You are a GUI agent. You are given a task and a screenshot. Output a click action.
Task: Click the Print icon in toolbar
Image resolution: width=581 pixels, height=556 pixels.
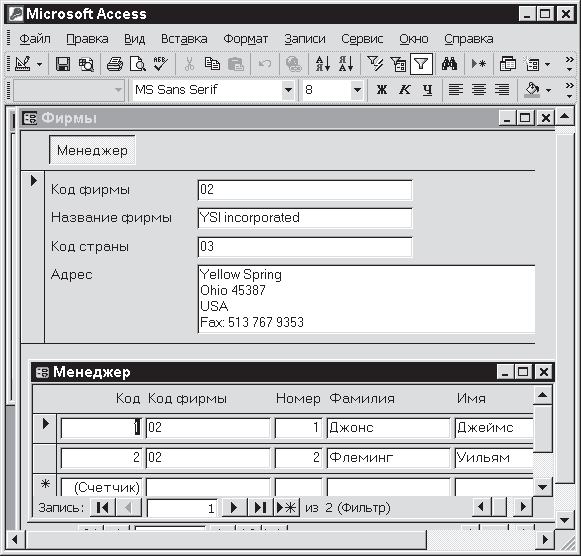(x=114, y=64)
